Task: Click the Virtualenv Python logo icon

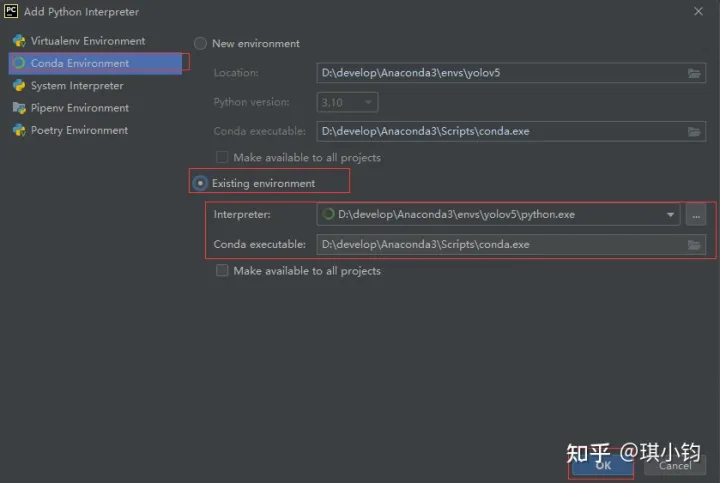Action: pyautogui.click(x=19, y=41)
